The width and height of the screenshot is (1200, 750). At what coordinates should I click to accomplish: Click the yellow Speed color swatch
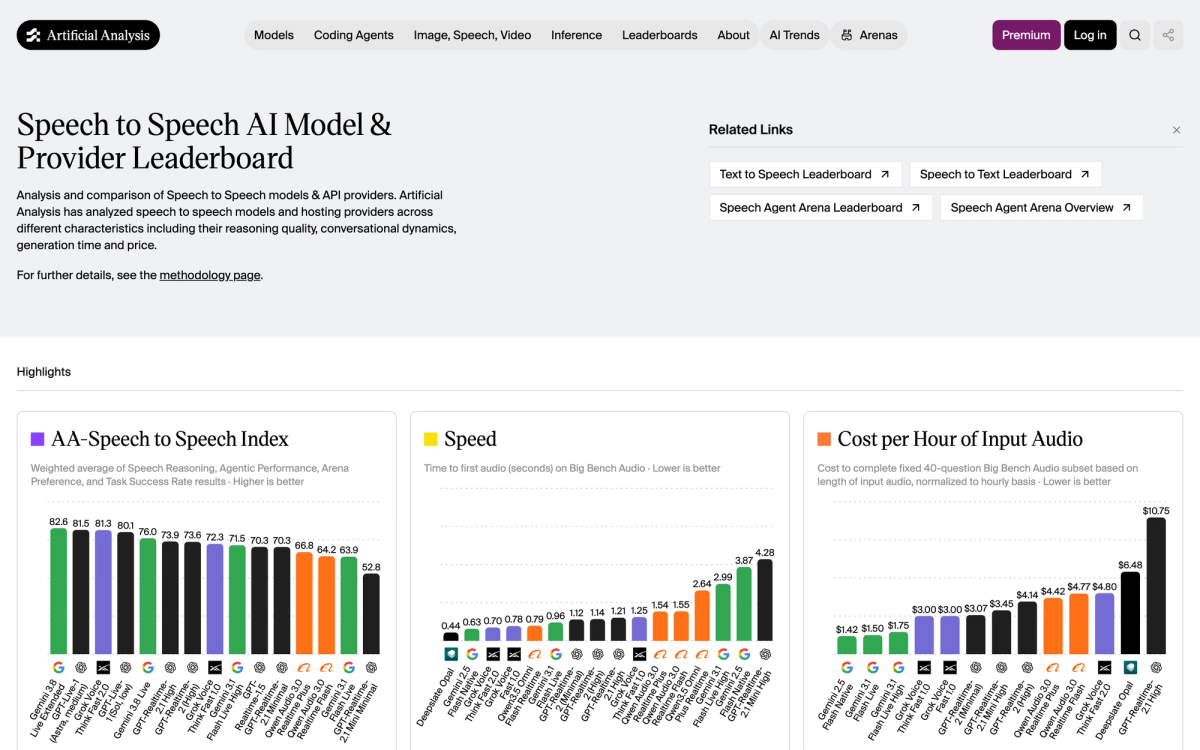pos(431,439)
